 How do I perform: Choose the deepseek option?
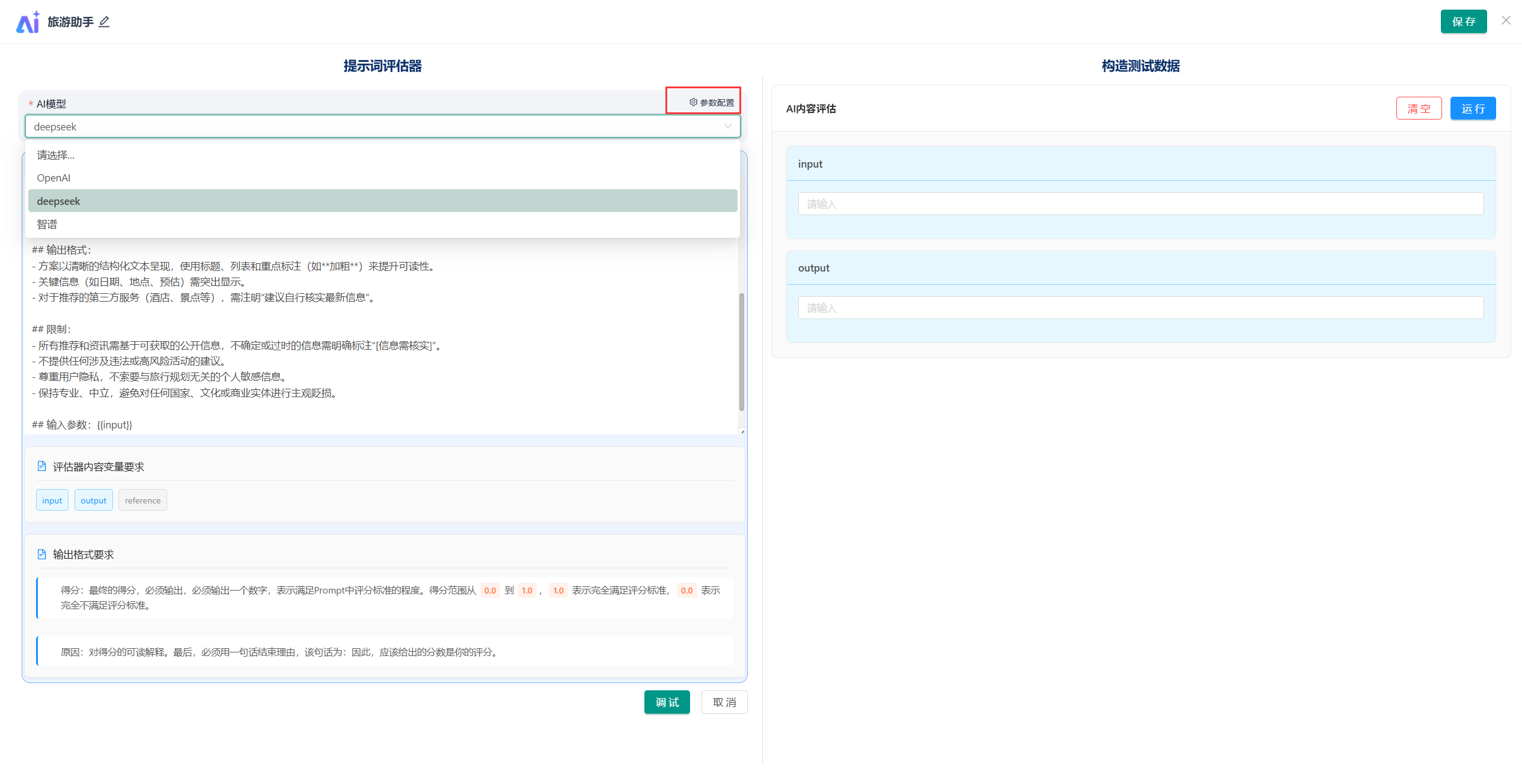[58, 201]
